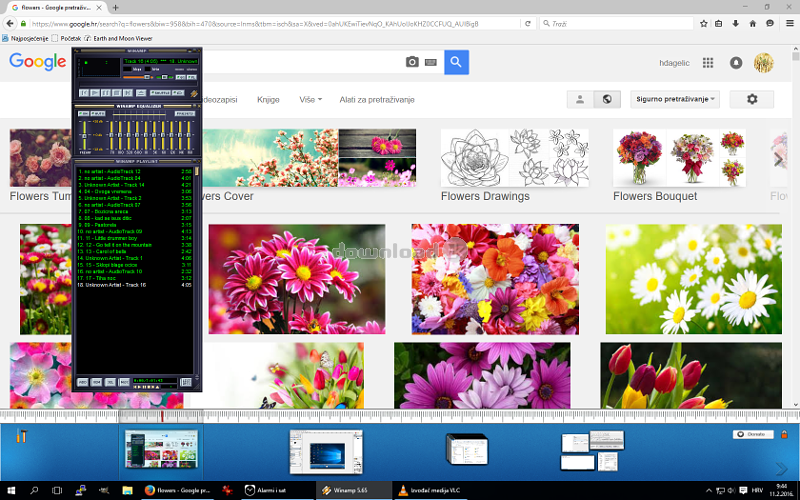The height and width of the screenshot is (500, 800).
Task: Open equalizer PRESETS menu
Action: pyautogui.click(x=185, y=114)
